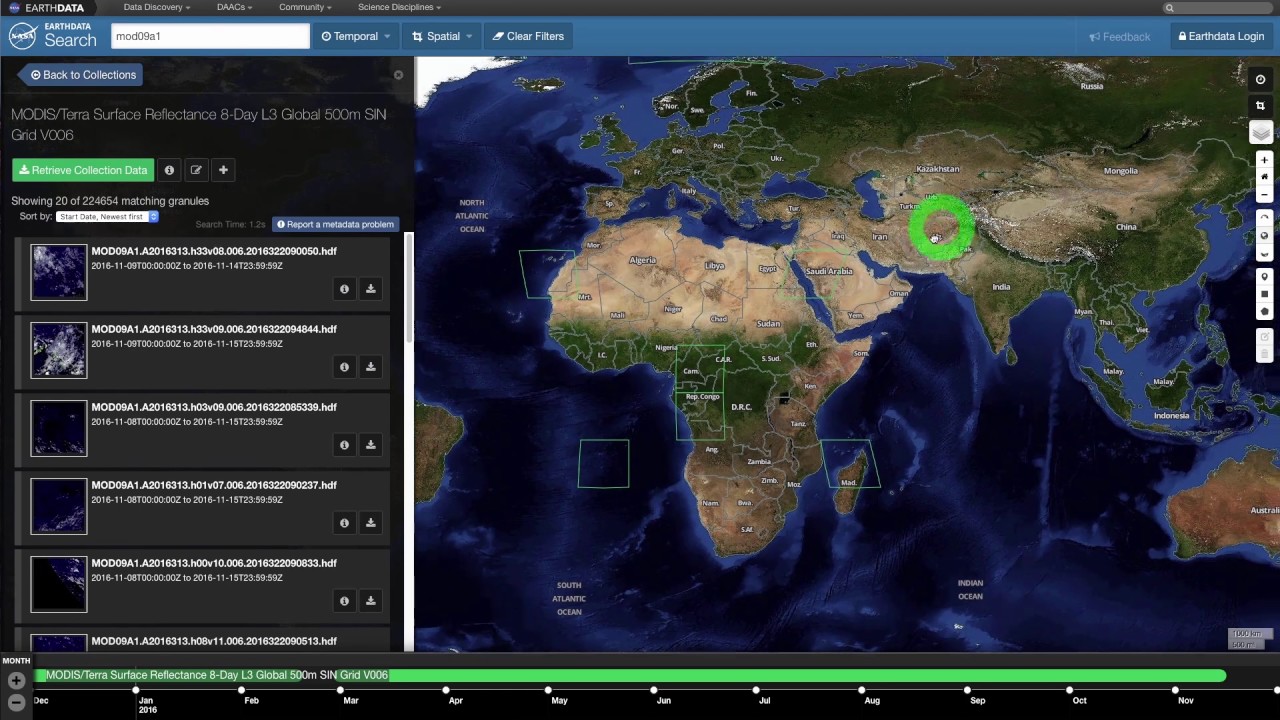Open thumbnail for granule h03v09
1280x720 pixels.
point(59,428)
